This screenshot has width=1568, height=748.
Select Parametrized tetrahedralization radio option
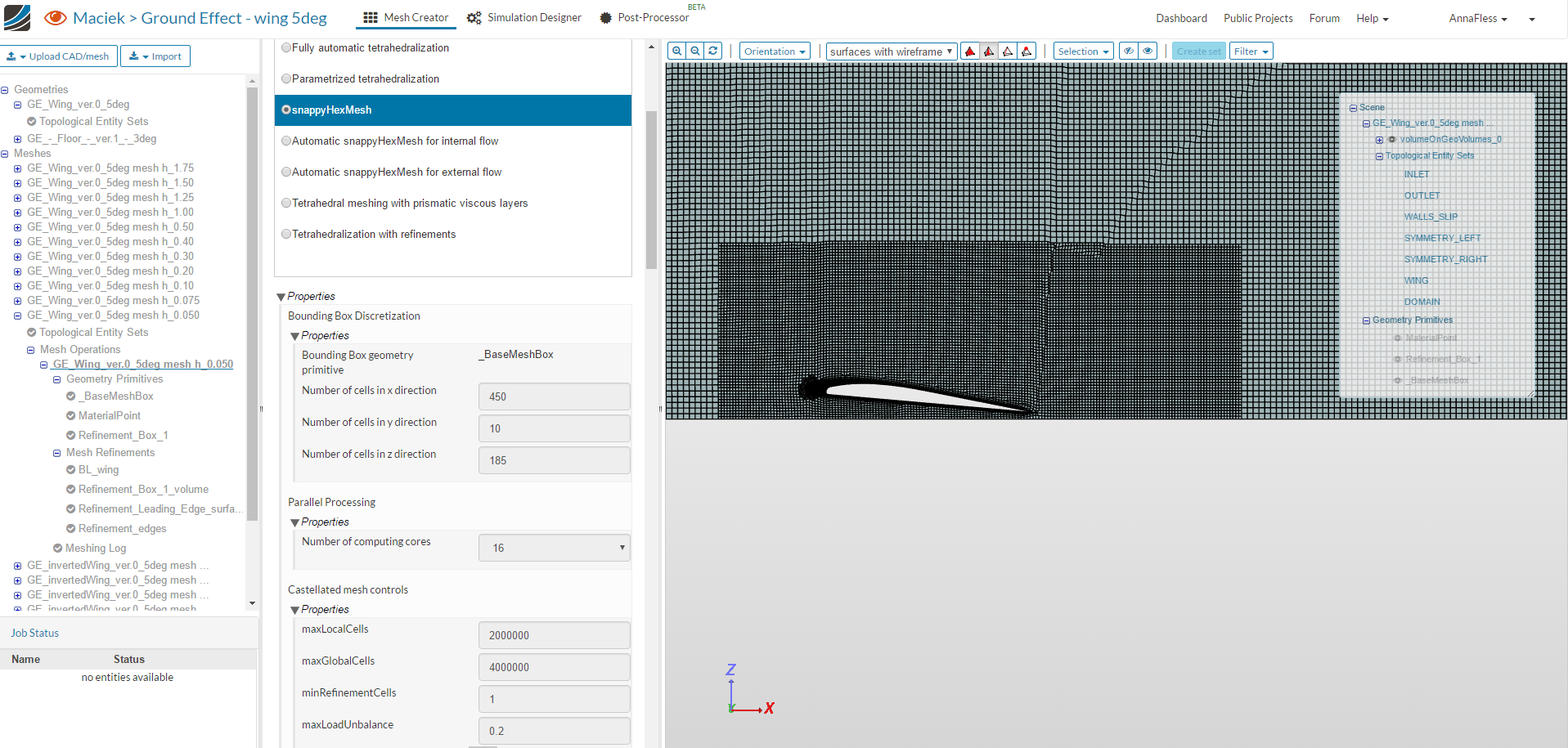coord(286,79)
